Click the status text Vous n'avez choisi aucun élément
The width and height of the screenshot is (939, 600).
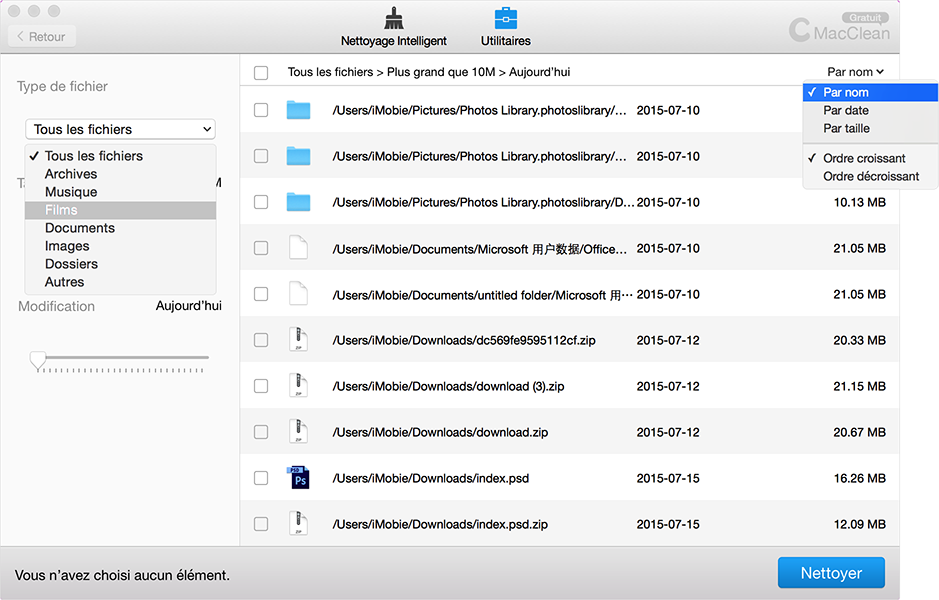(122, 575)
